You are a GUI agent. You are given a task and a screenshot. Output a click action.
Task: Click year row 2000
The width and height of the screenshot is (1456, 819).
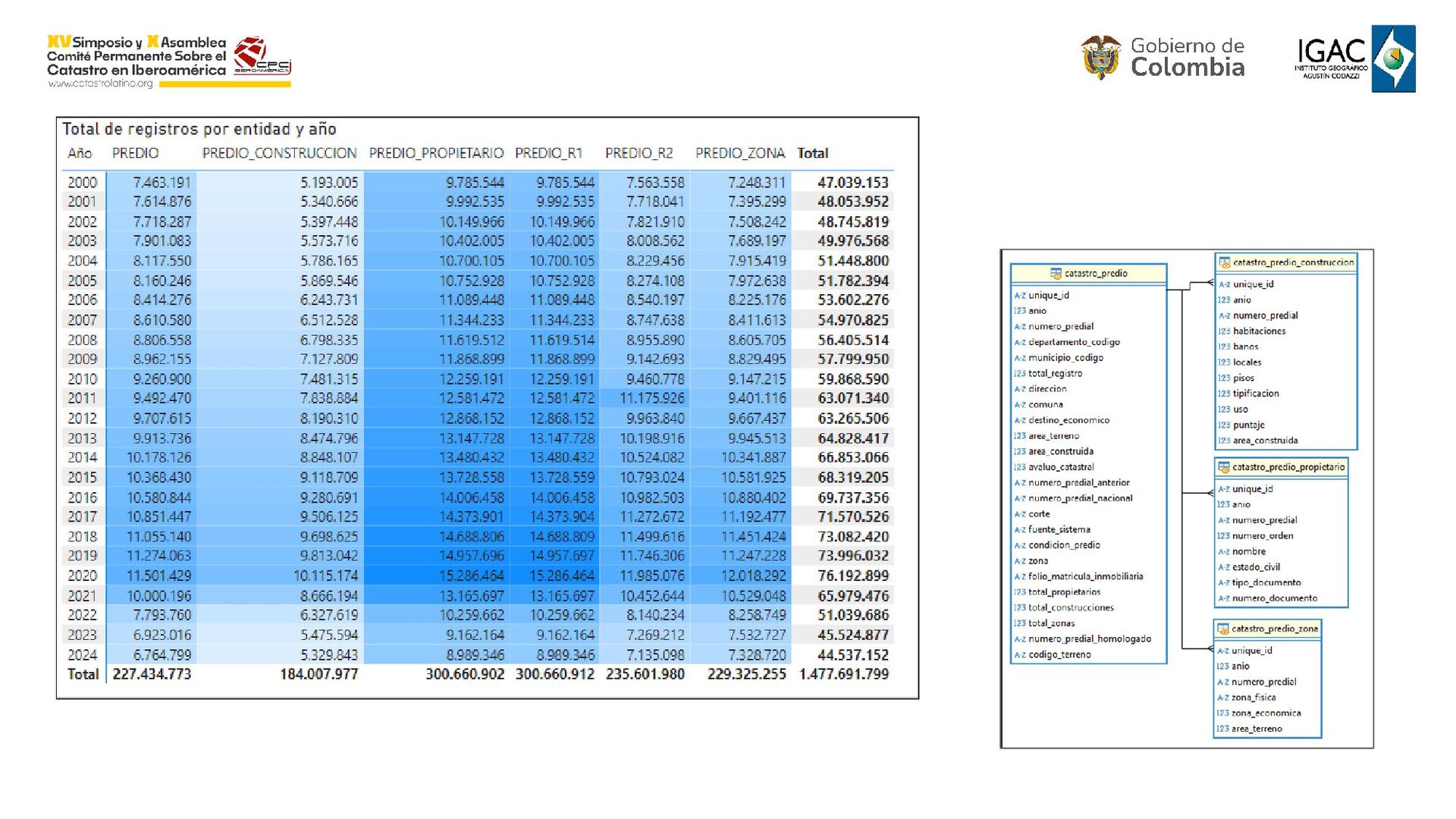click(x=83, y=183)
